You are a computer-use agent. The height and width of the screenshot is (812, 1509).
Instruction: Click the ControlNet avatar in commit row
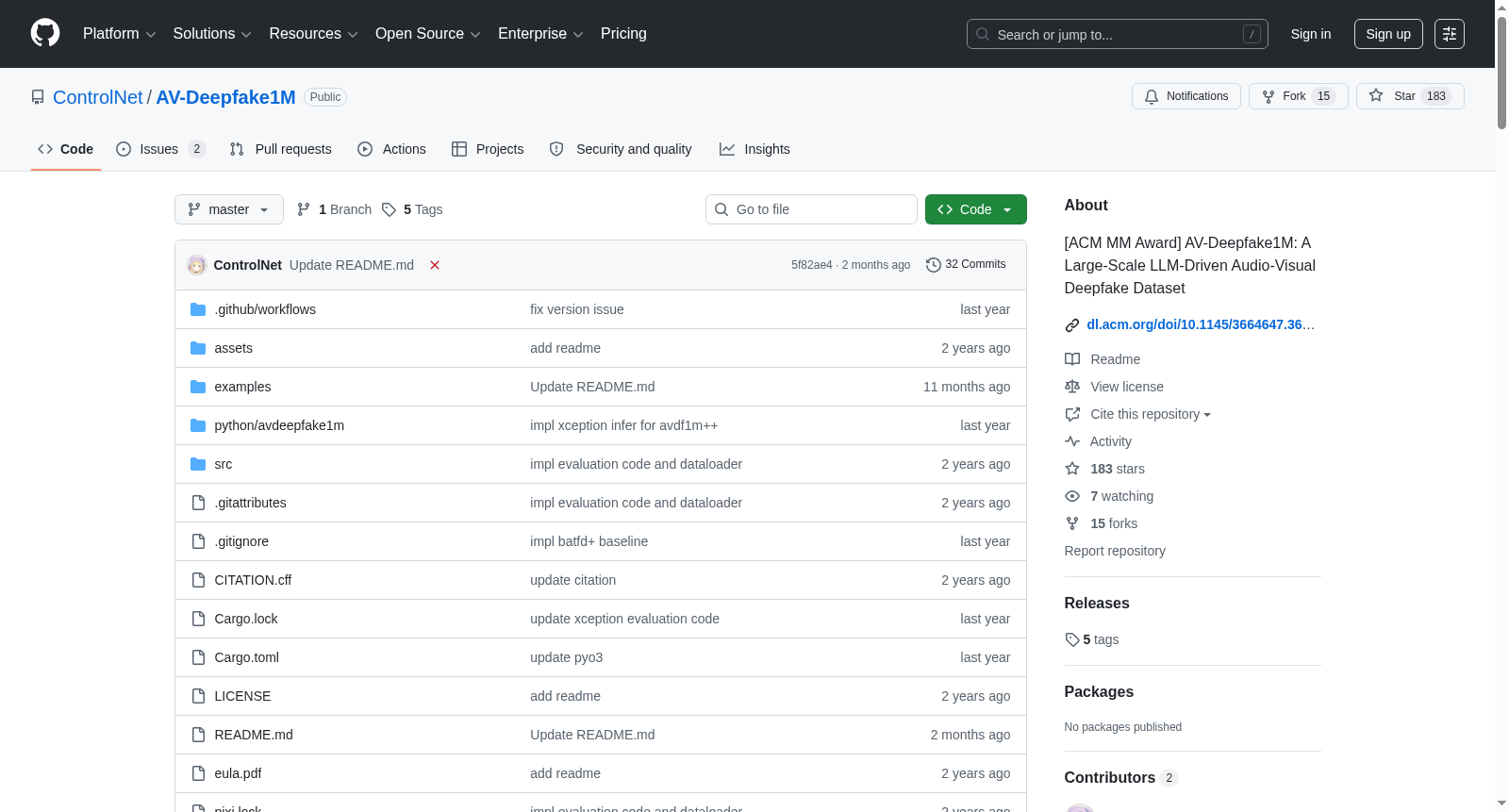pos(197,265)
